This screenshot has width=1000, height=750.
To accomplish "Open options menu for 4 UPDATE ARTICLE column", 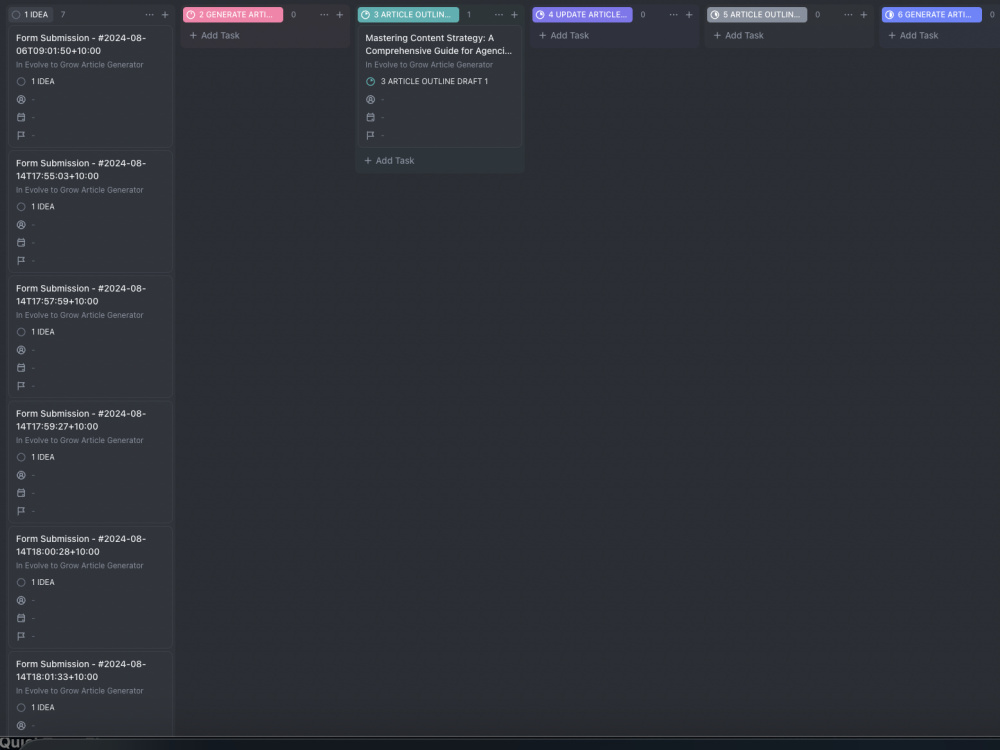I will tap(673, 15).
